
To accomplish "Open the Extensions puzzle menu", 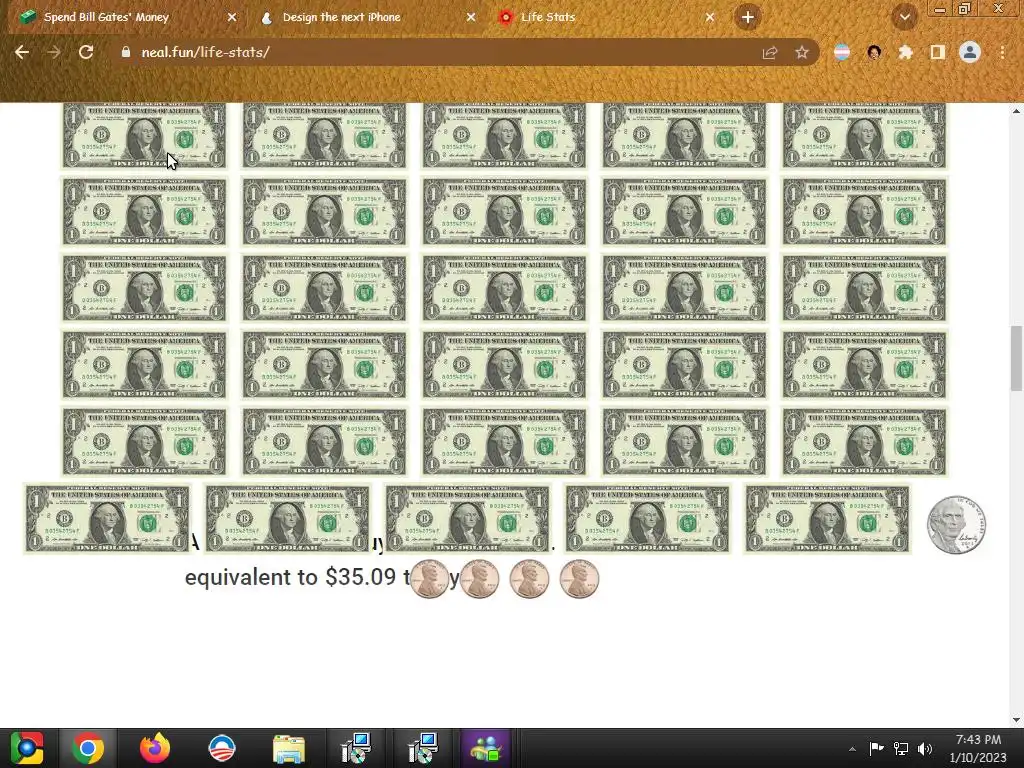I will [x=905, y=52].
